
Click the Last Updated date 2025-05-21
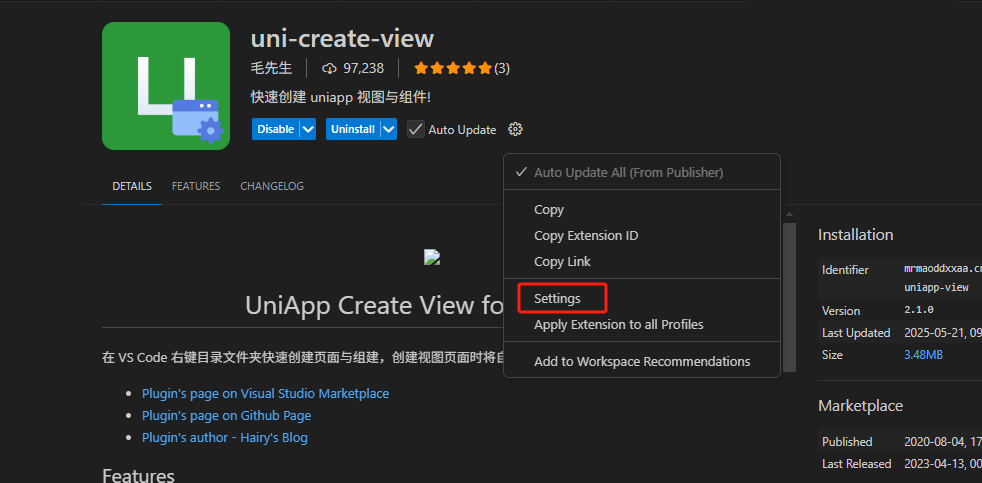click(x=943, y=333)
